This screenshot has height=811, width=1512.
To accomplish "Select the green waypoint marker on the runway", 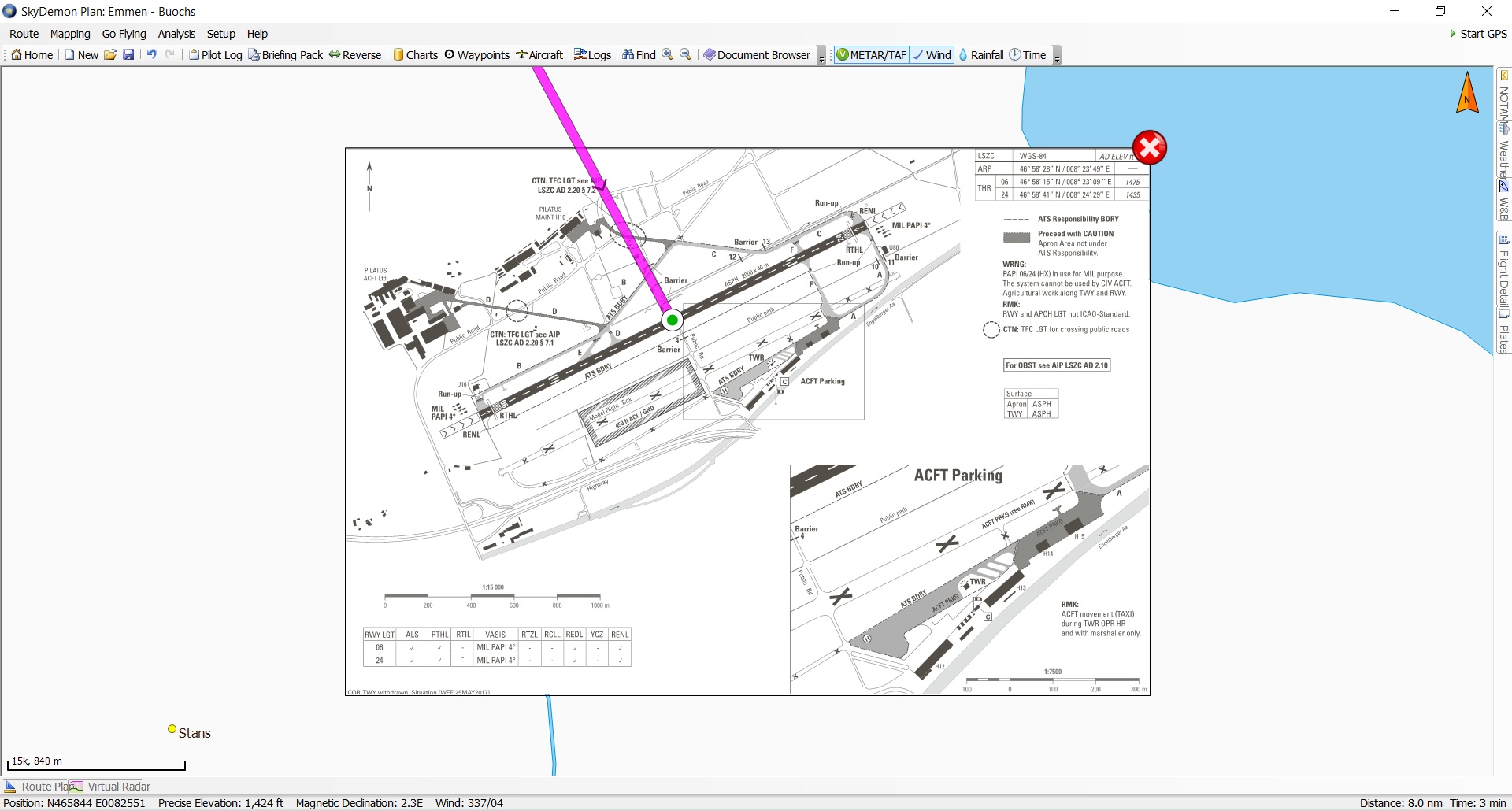I will click(x=672, y=320).
